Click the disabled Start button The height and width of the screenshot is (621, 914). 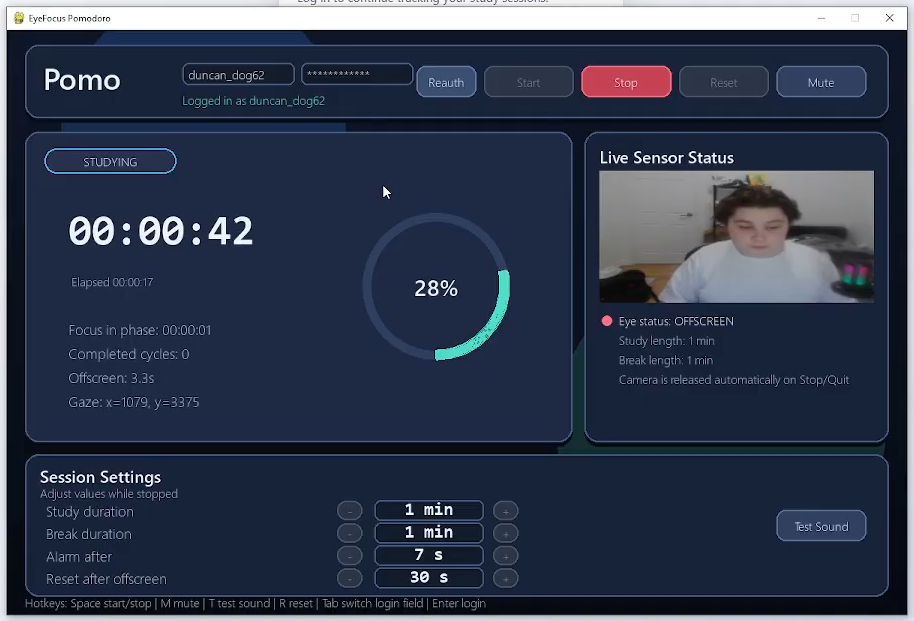[x=528, y=82]
